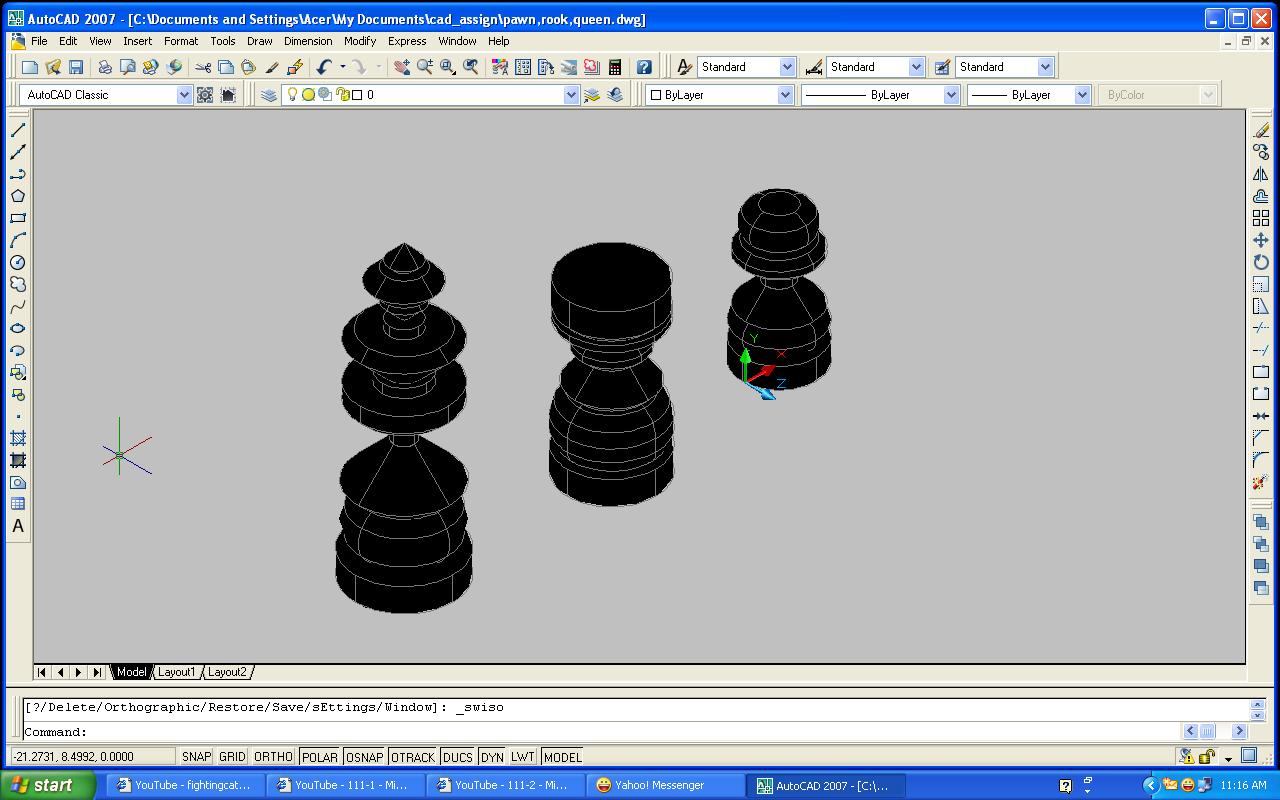The image size is (1280, 800).
Task: Toggle OSNAP object snap
Action: coord(365,757)
